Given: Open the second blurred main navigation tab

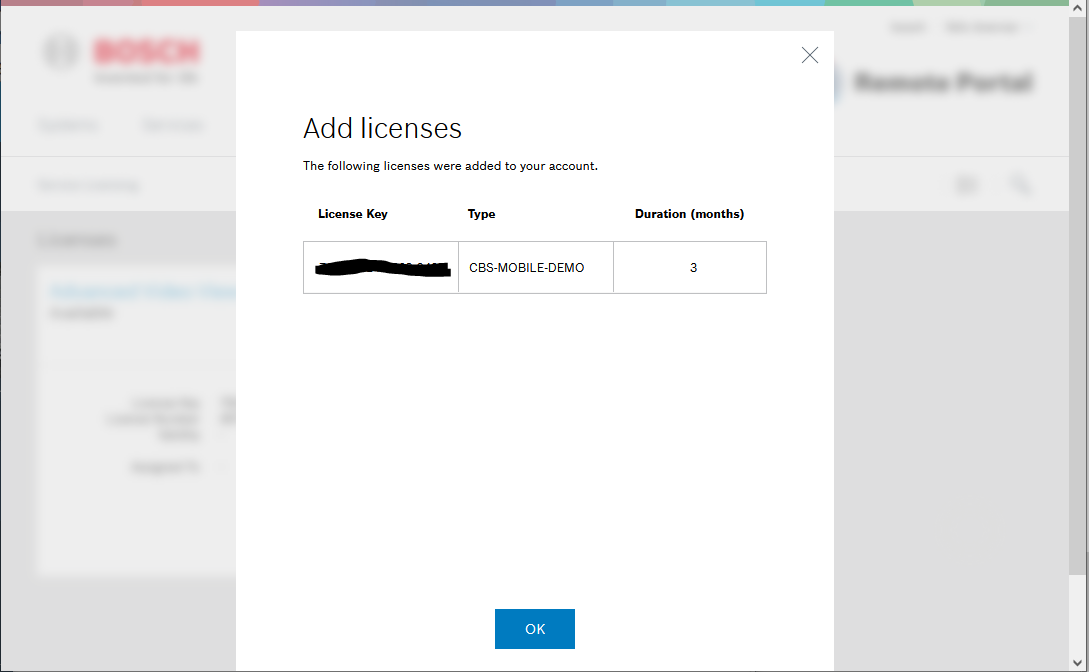Looking at the screenshot, I should point(172,126).
